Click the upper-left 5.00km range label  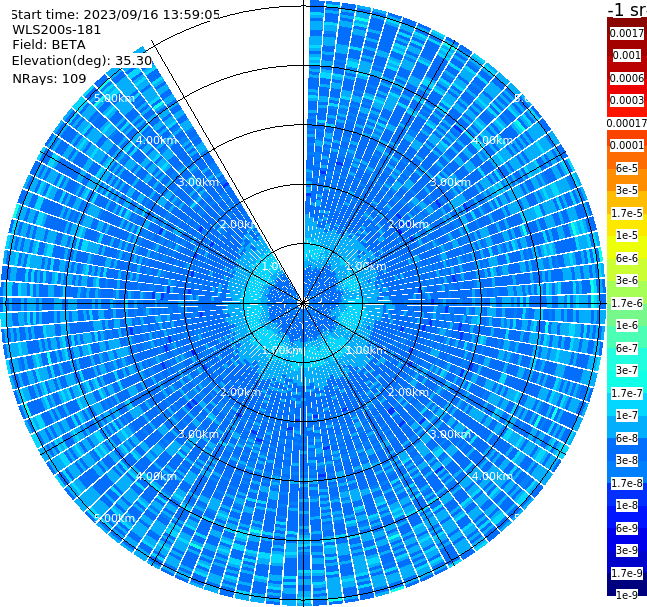[114, 98]
